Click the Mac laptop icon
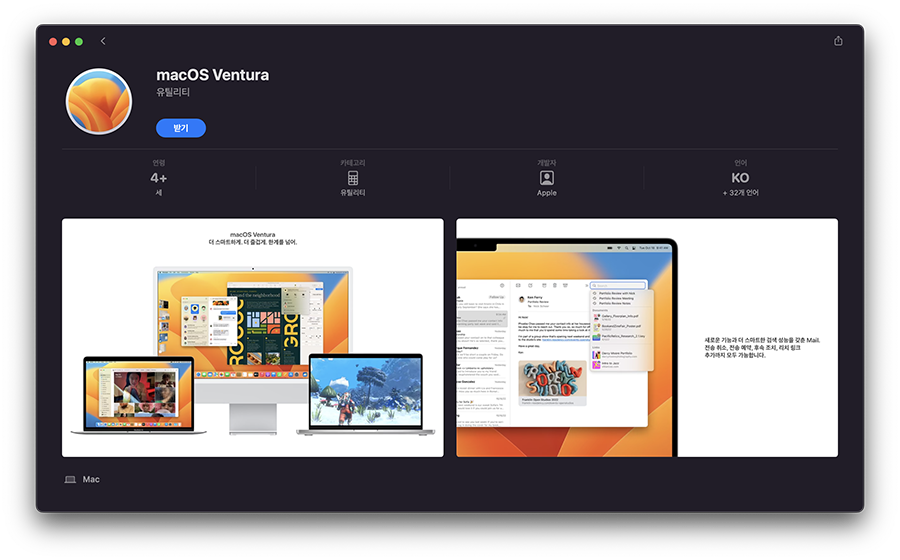The image size is (900, 560). pyautogui.click(x=70, y=479)
